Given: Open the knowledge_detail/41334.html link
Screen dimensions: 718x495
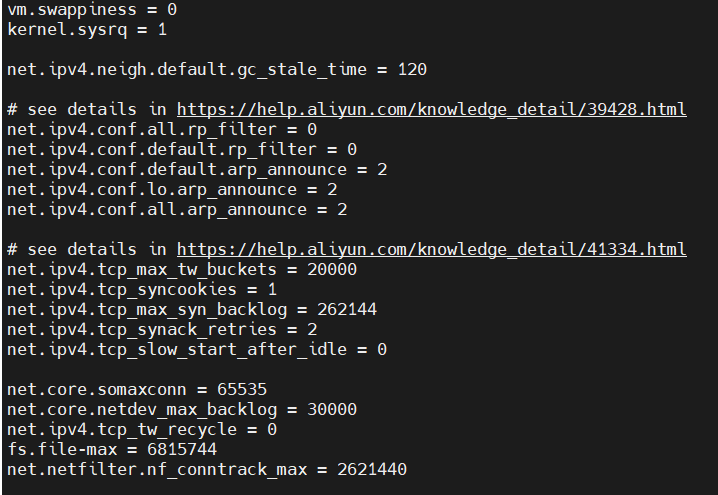Looking at the screenshot, I should pyautogui.click(x=431, y=250).
